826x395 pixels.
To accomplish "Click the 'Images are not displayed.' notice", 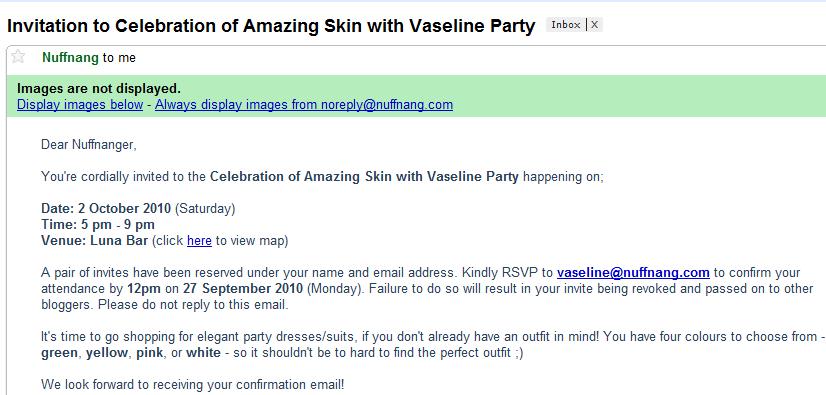I will point(99,88).
